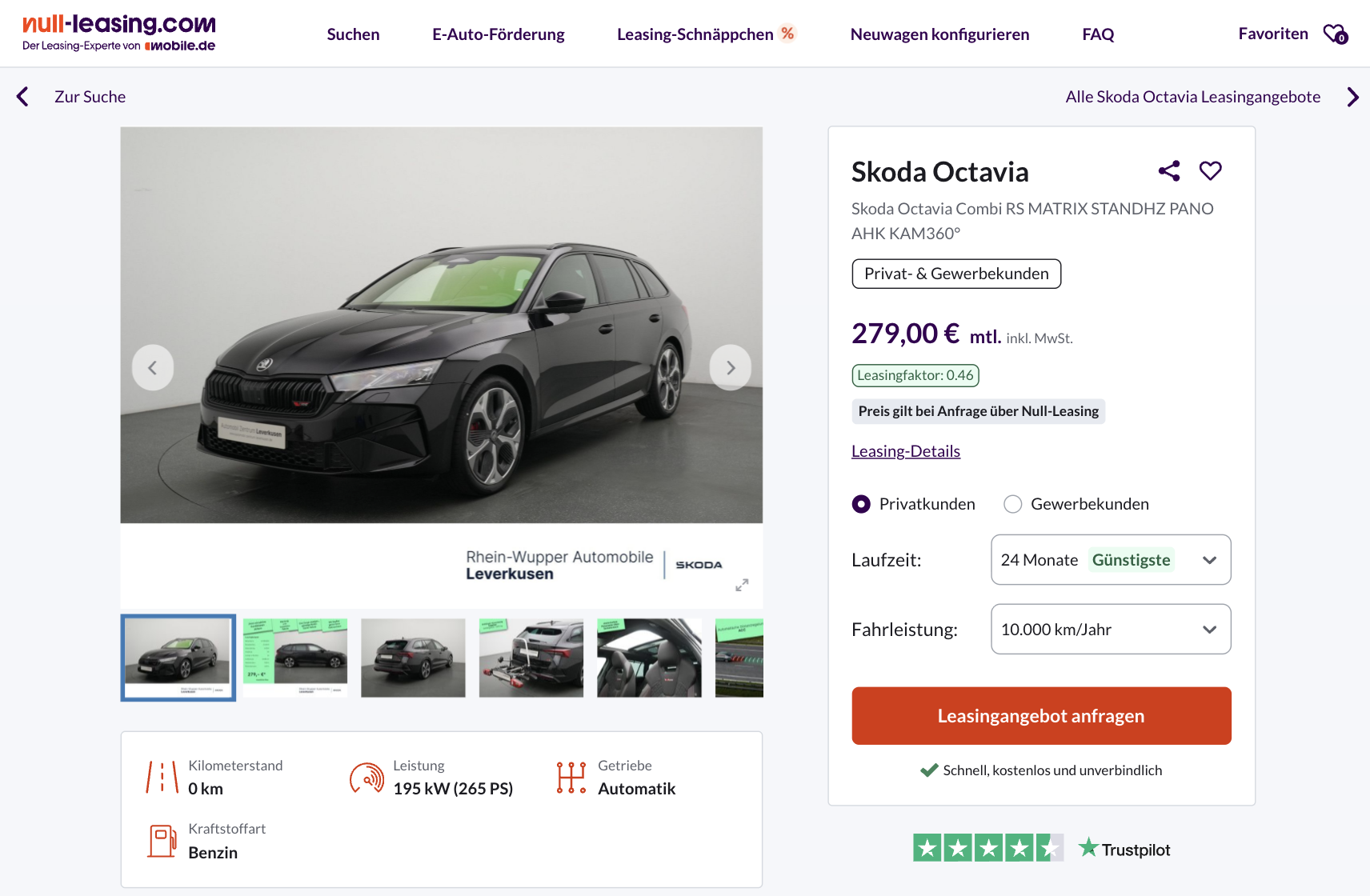This screenshot has width=1370, height=896.
Task: Open the Favoriten heart icon in header
Action: (x=1335, y=34)
